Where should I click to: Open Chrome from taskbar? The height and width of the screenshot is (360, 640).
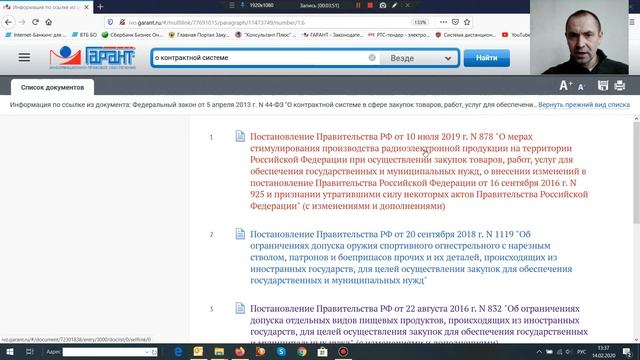point(302,351)
